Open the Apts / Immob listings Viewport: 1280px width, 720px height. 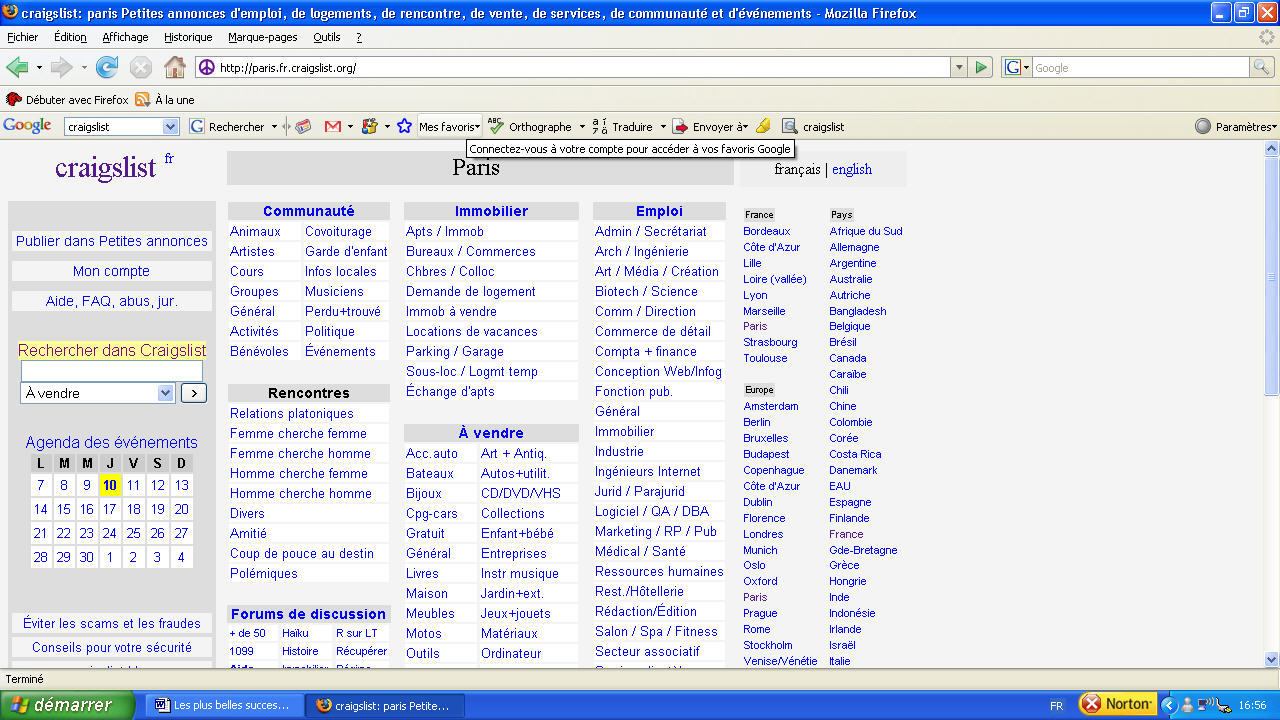coord(445,231)
